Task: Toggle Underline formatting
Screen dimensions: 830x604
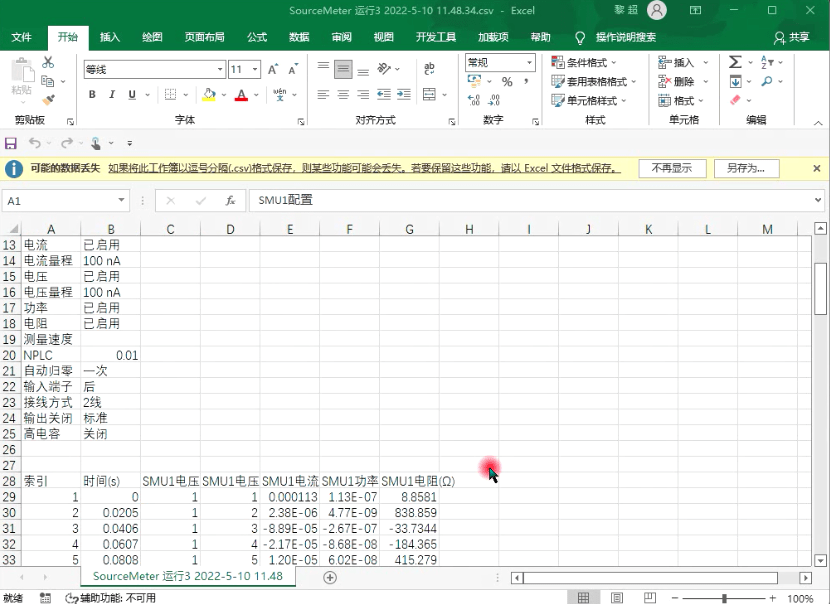Action: pos(132,95)
